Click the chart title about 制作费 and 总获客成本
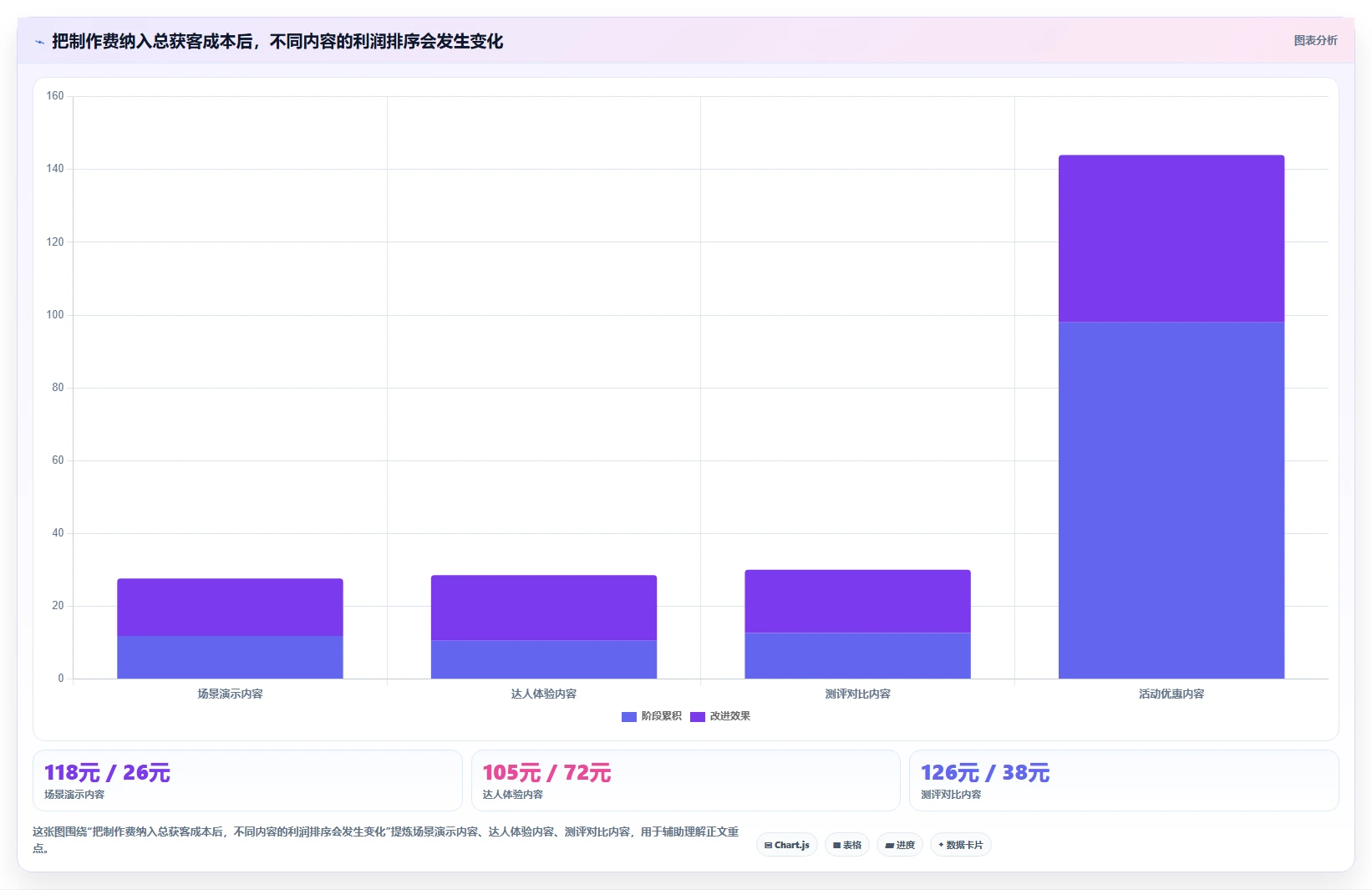The height and width of the screenshot is (890, 1372). click(x=277, y=42)
